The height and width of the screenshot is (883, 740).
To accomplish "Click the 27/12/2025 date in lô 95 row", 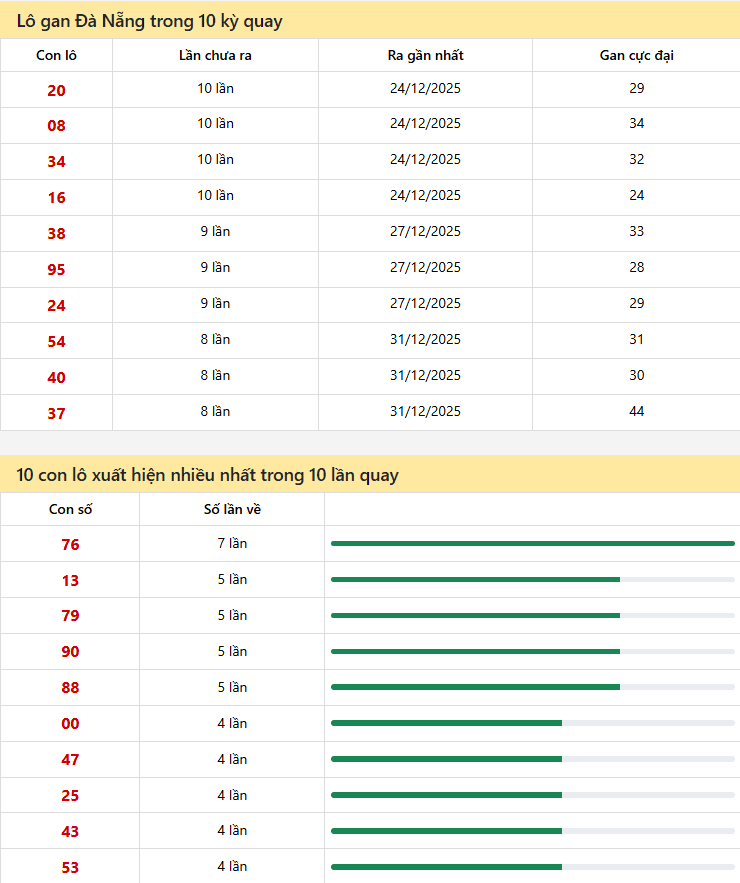I will click(425, 267).
